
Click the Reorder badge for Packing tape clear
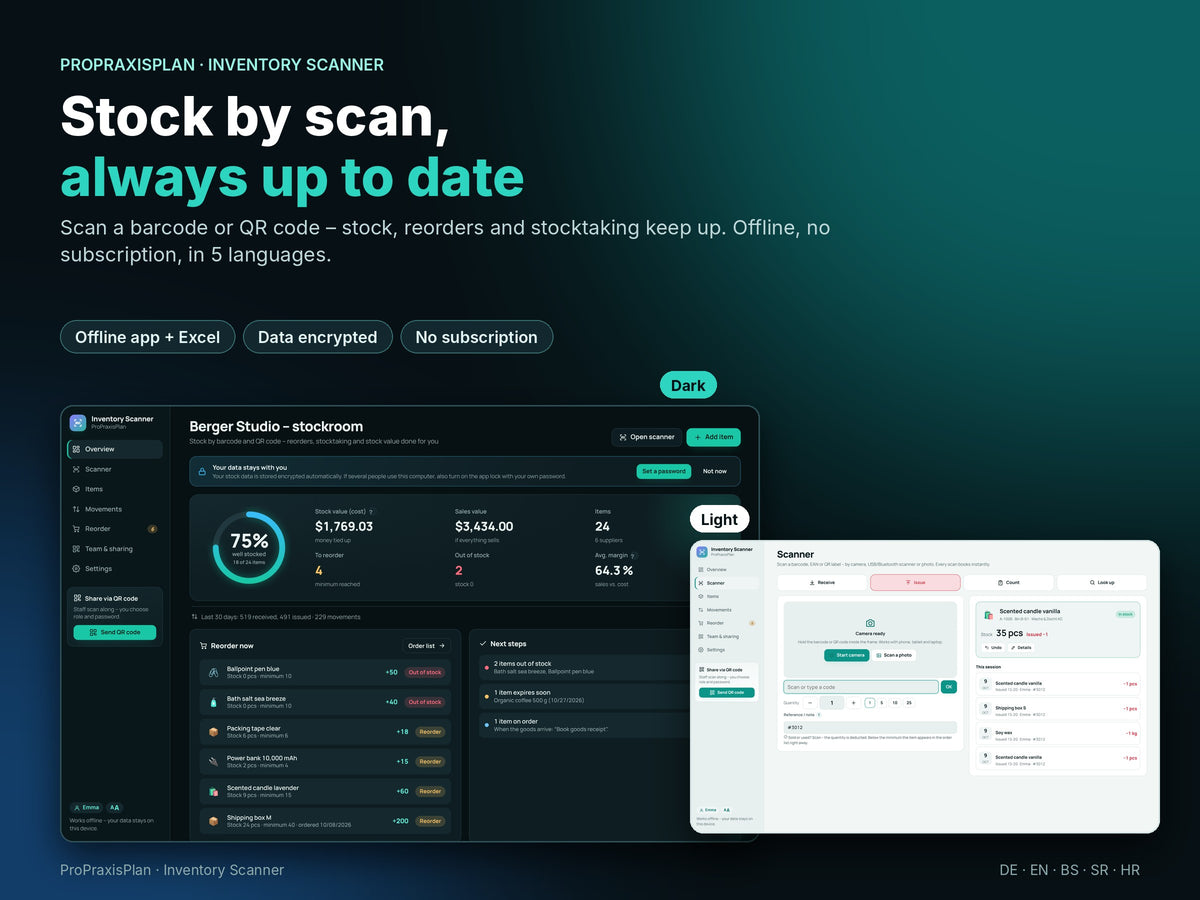[x=430, y=731]
